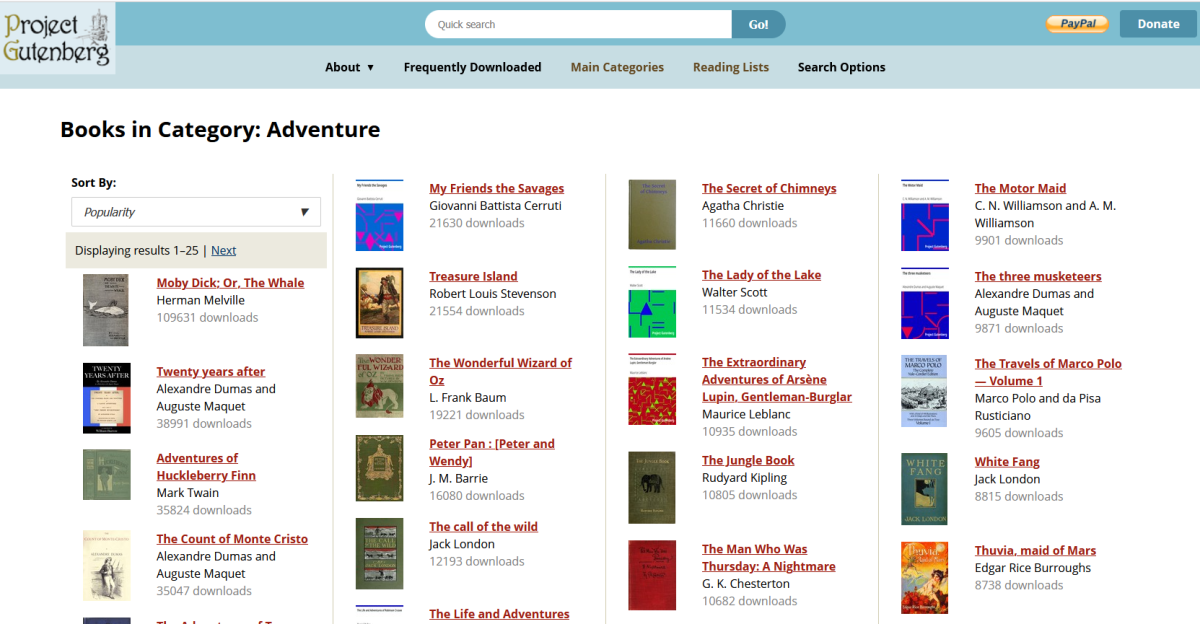
Task: Click the PayPal donate icon
Action: pos(1077,24)
